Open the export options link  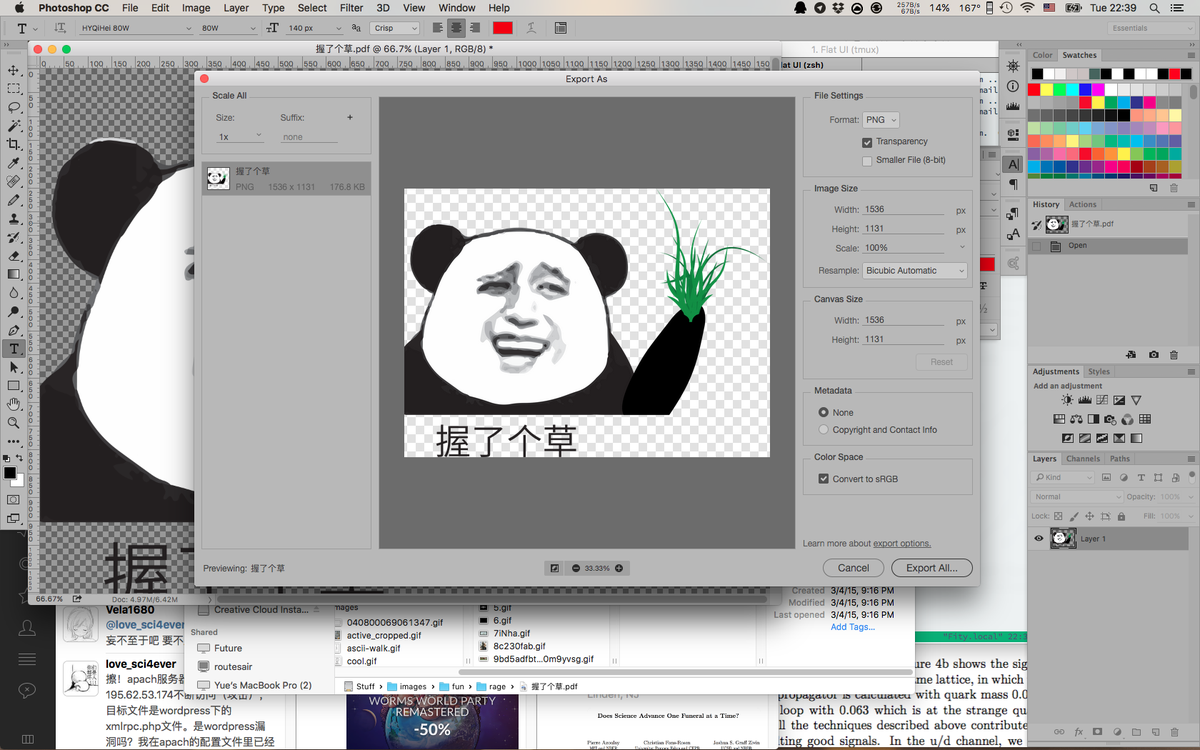[x=901, y=544]
